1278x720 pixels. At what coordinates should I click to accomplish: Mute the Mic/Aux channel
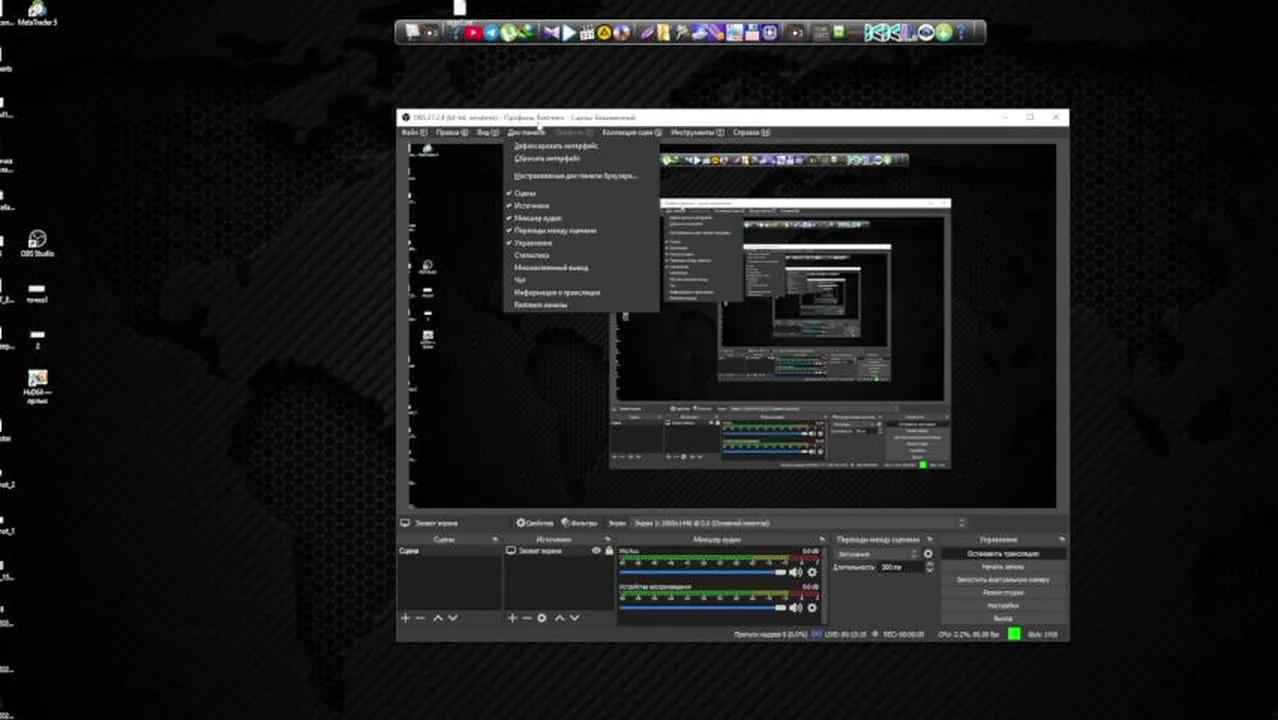[796, 572]
